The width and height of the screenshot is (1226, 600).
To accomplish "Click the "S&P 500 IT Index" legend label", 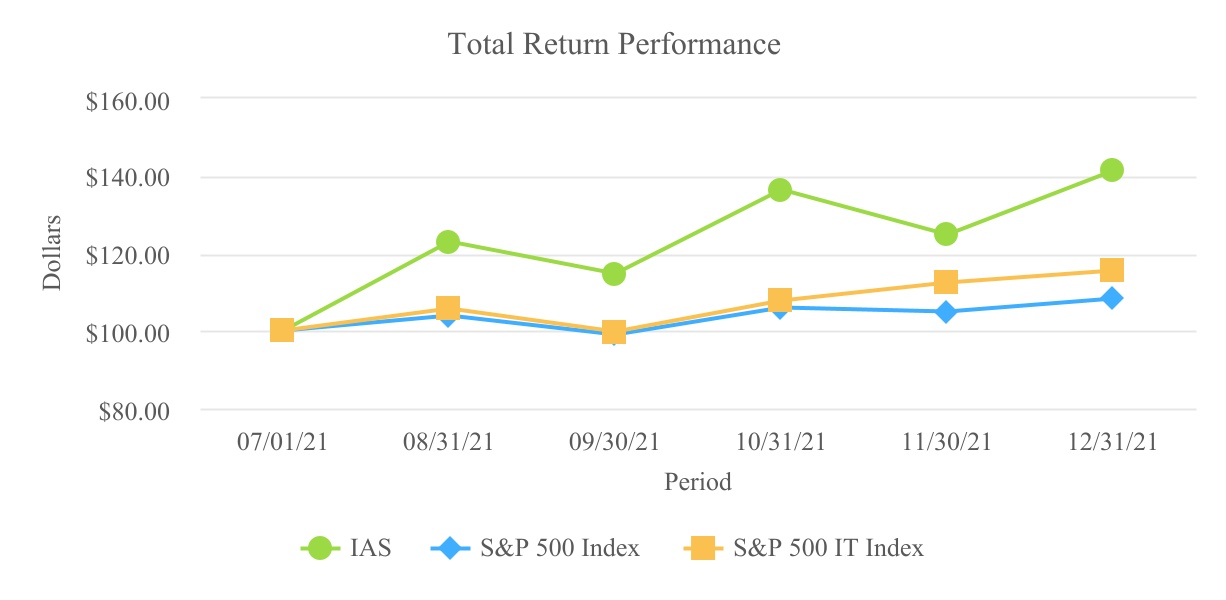I will [x=828, y=548].
